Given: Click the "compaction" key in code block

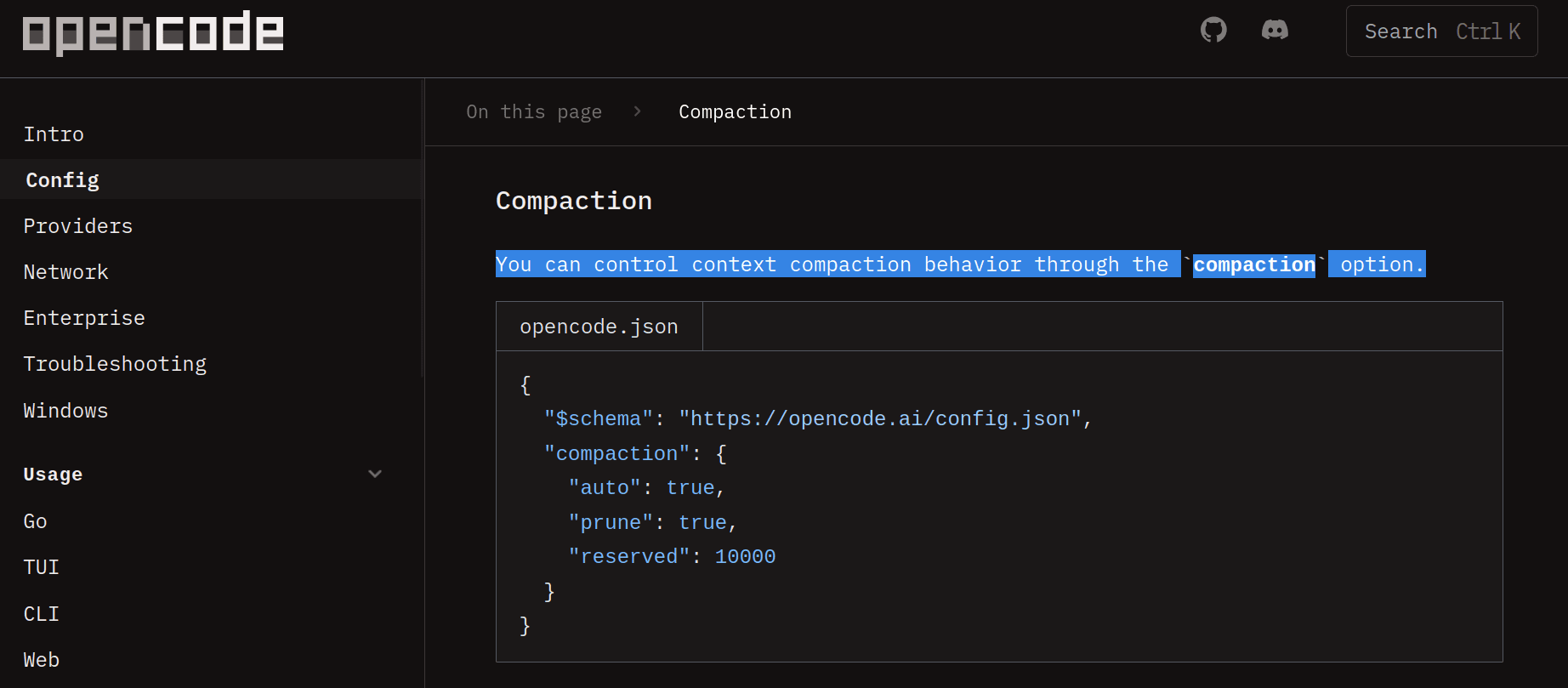Looking at the screenshot, I should coord(616,454).
